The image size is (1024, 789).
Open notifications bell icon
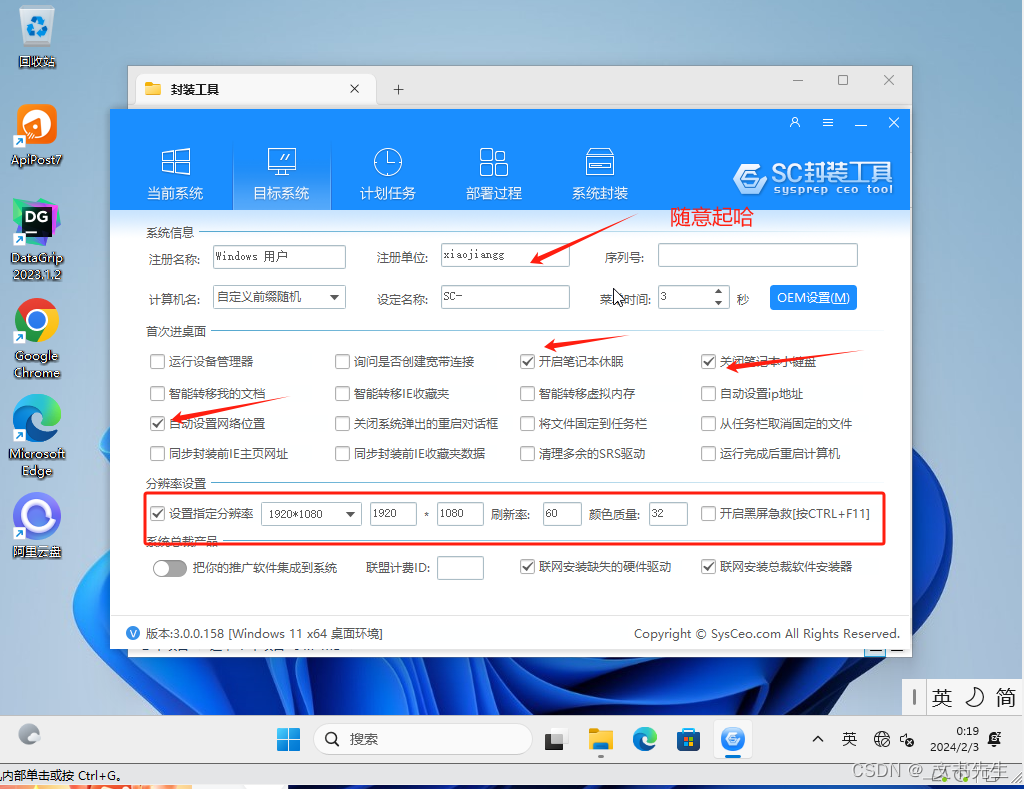[995, 739]
